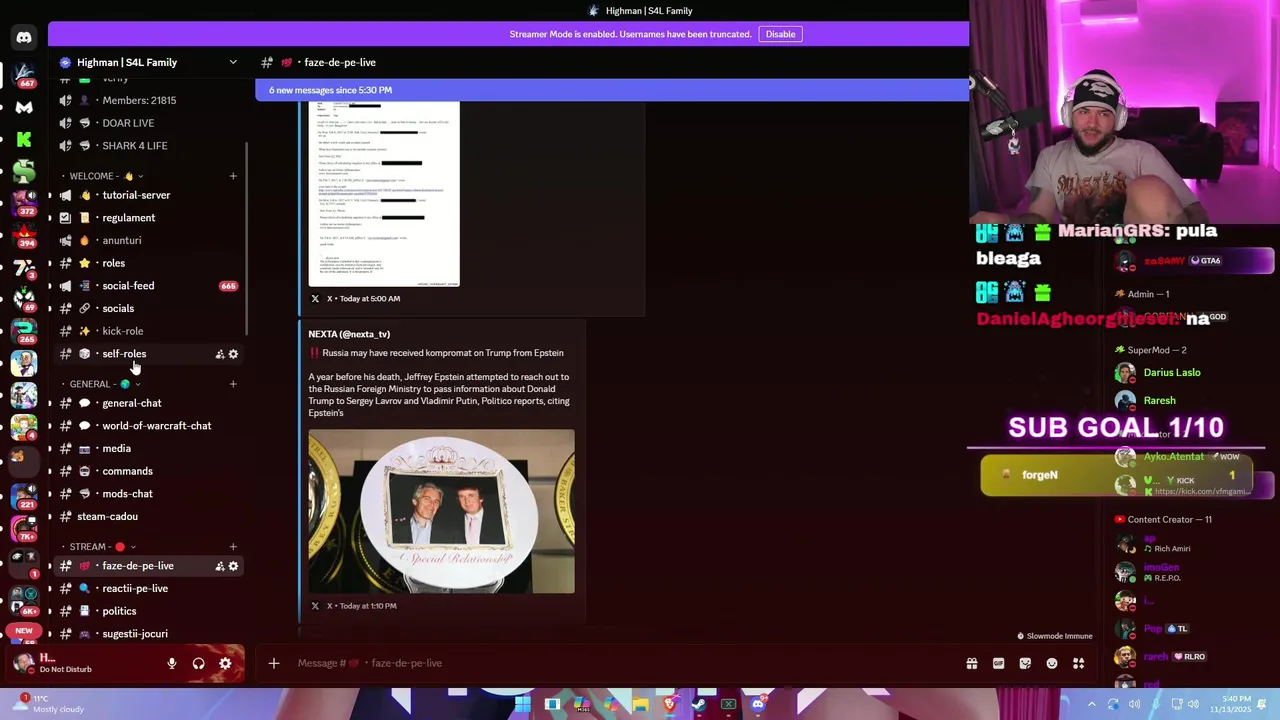This screenshot has height=720, width=1280.
Task: Click the NEW badge server icon
Action: coord(24,631)
